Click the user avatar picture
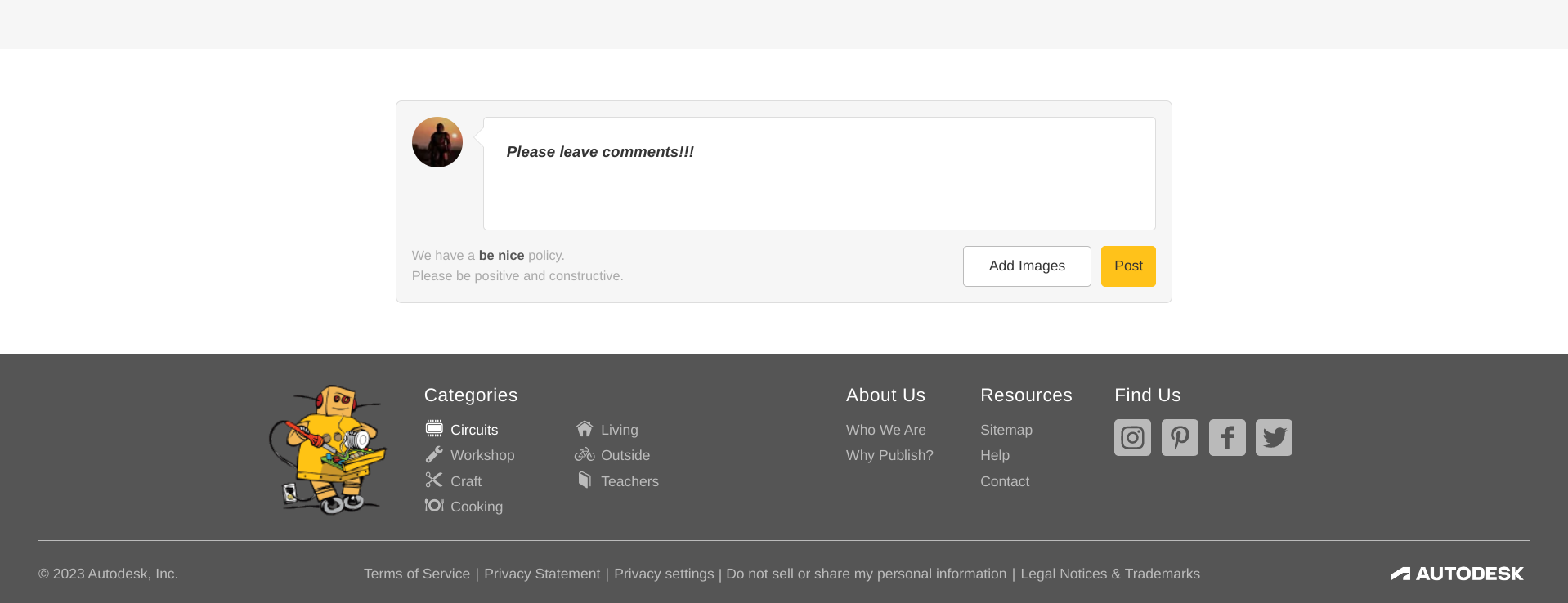Image resolution: width=1568 pixels, height=603 pixels. pos(437,142)
